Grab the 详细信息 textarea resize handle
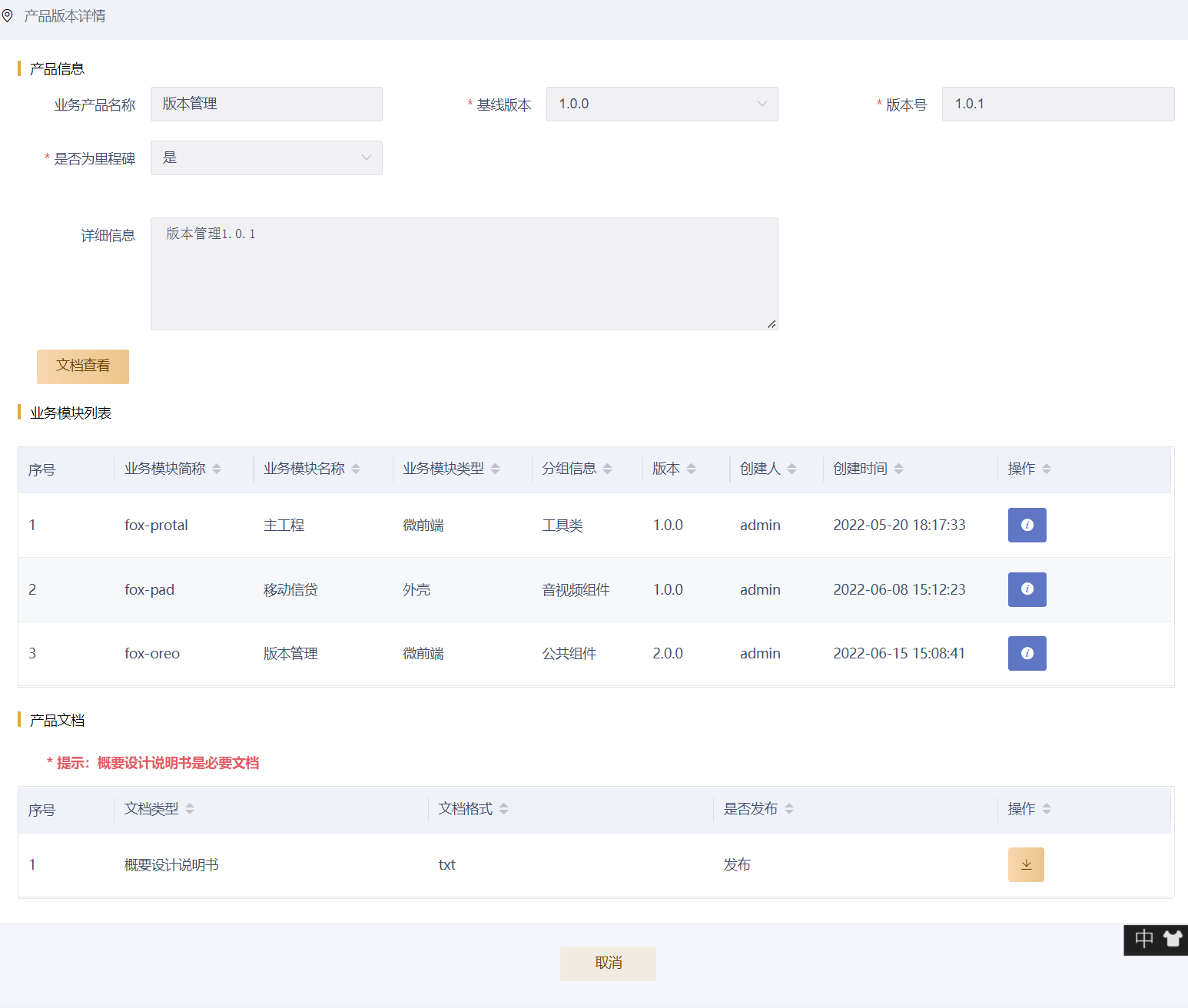 click(x=772, y=324)
